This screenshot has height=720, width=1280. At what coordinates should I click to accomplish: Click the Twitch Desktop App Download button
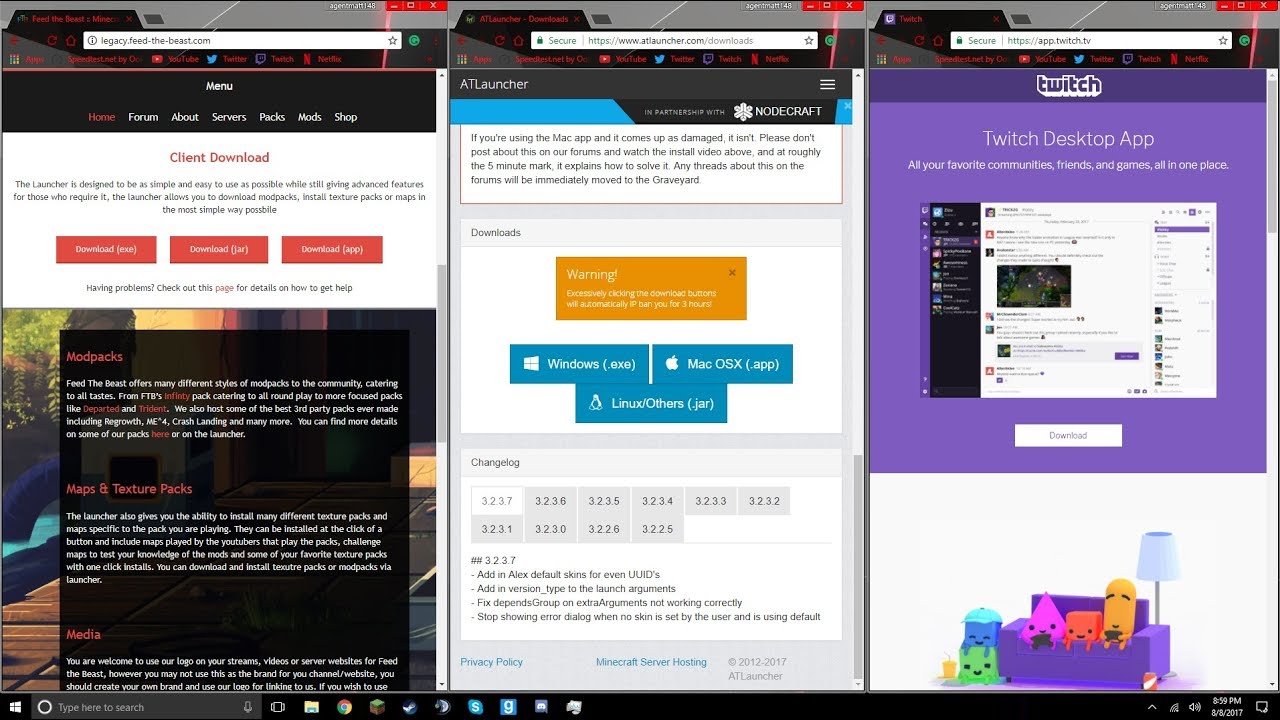tap(1068, 435)
